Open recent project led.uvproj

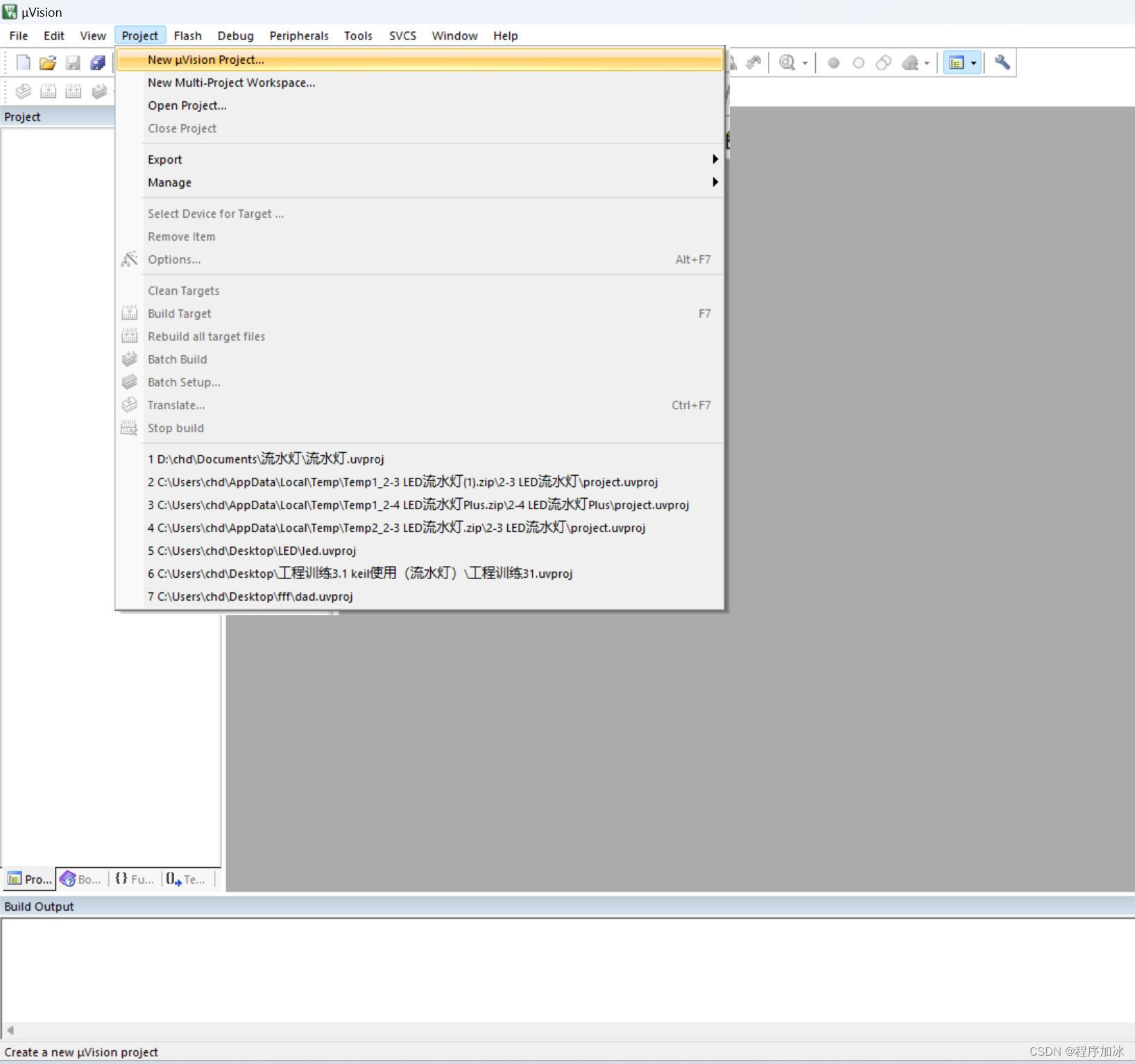[x=252, y=551]
